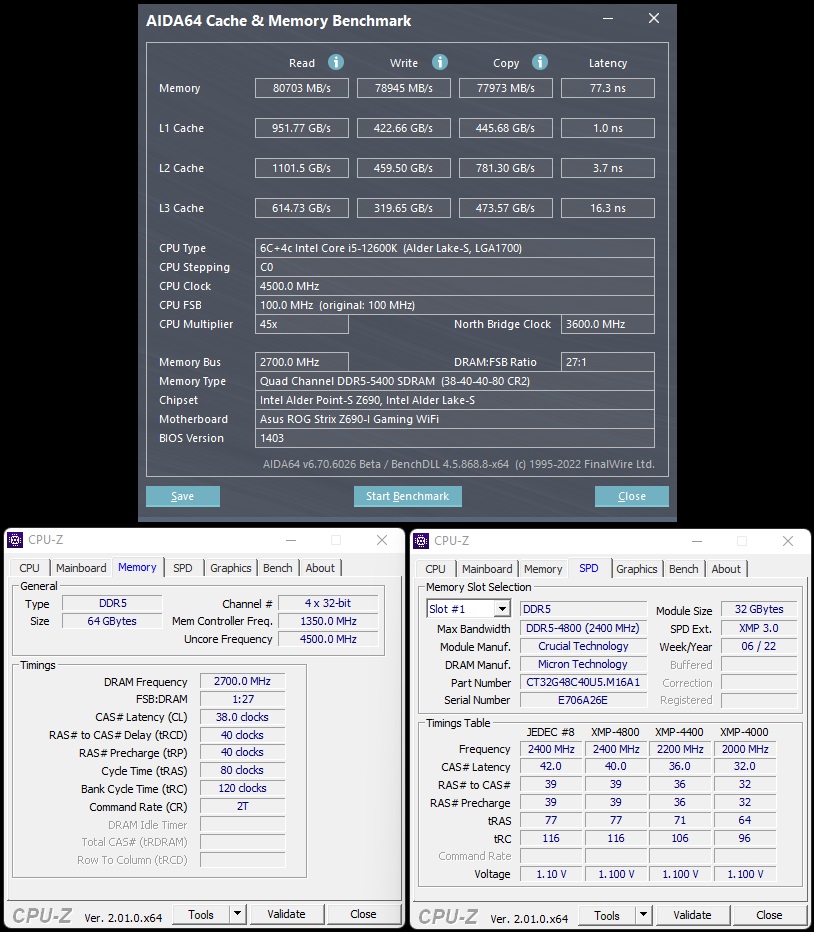Screen dimensions: 814x932
Task: Expand Tools dropdown arrow in right CPU-Z window
Action: click(x=643, y=915)
